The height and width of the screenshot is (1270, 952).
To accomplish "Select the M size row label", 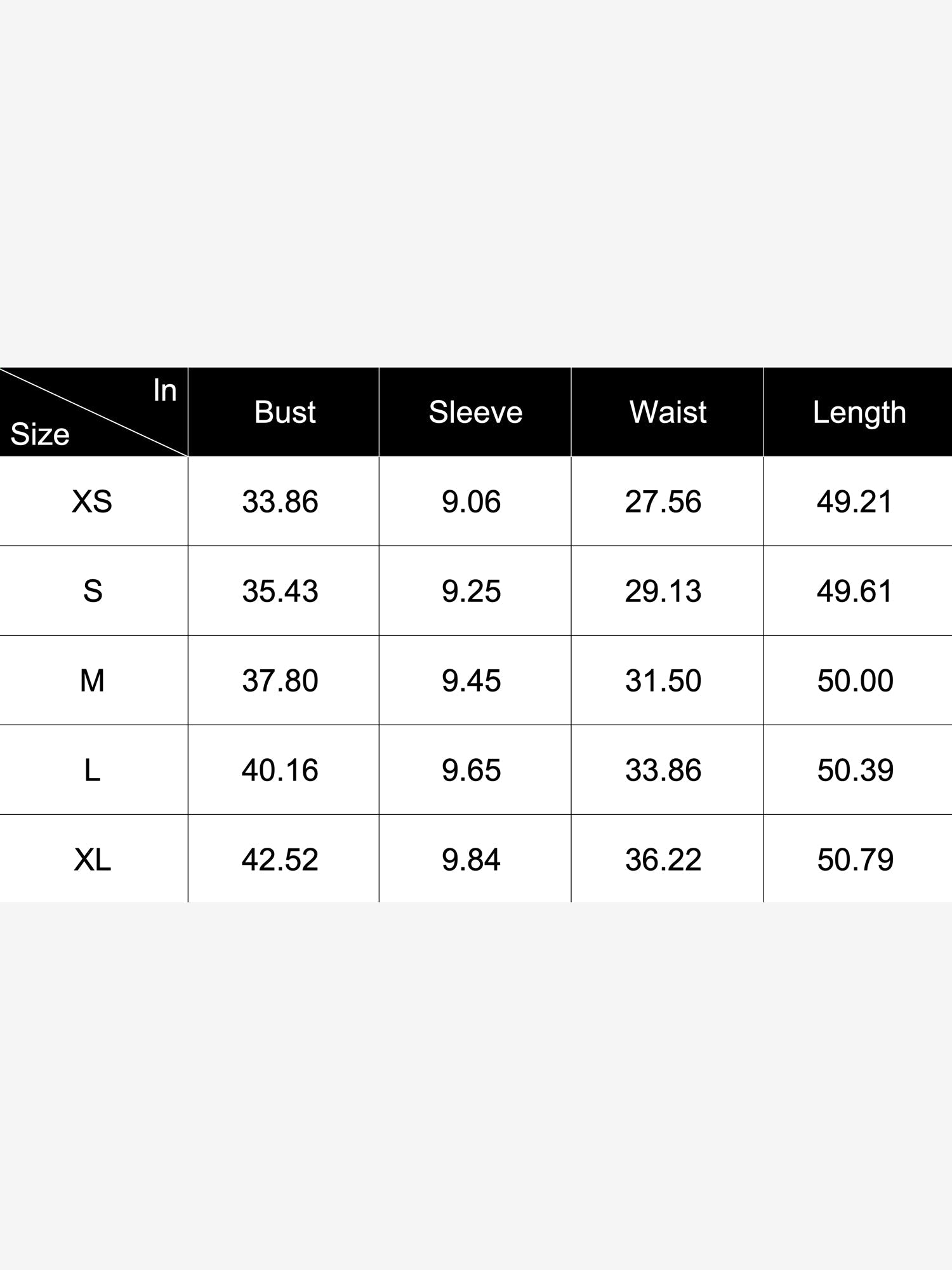I will click(x=92, y=681).
